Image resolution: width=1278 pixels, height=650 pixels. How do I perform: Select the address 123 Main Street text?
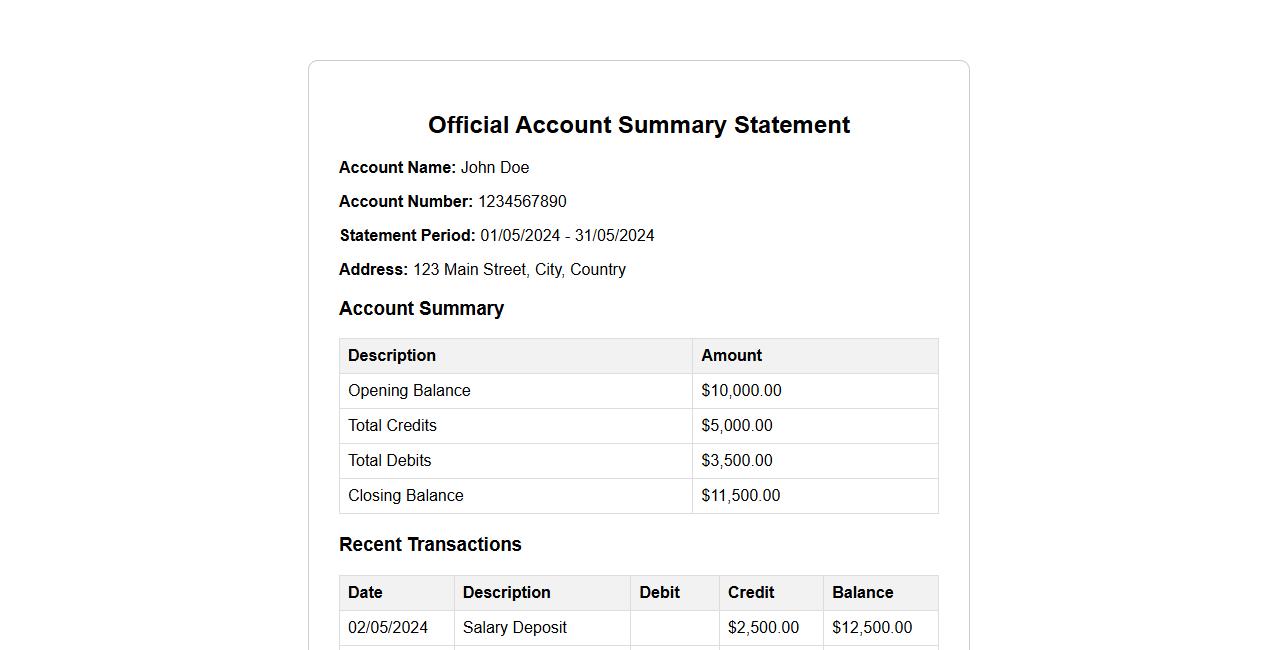point(519,270)
